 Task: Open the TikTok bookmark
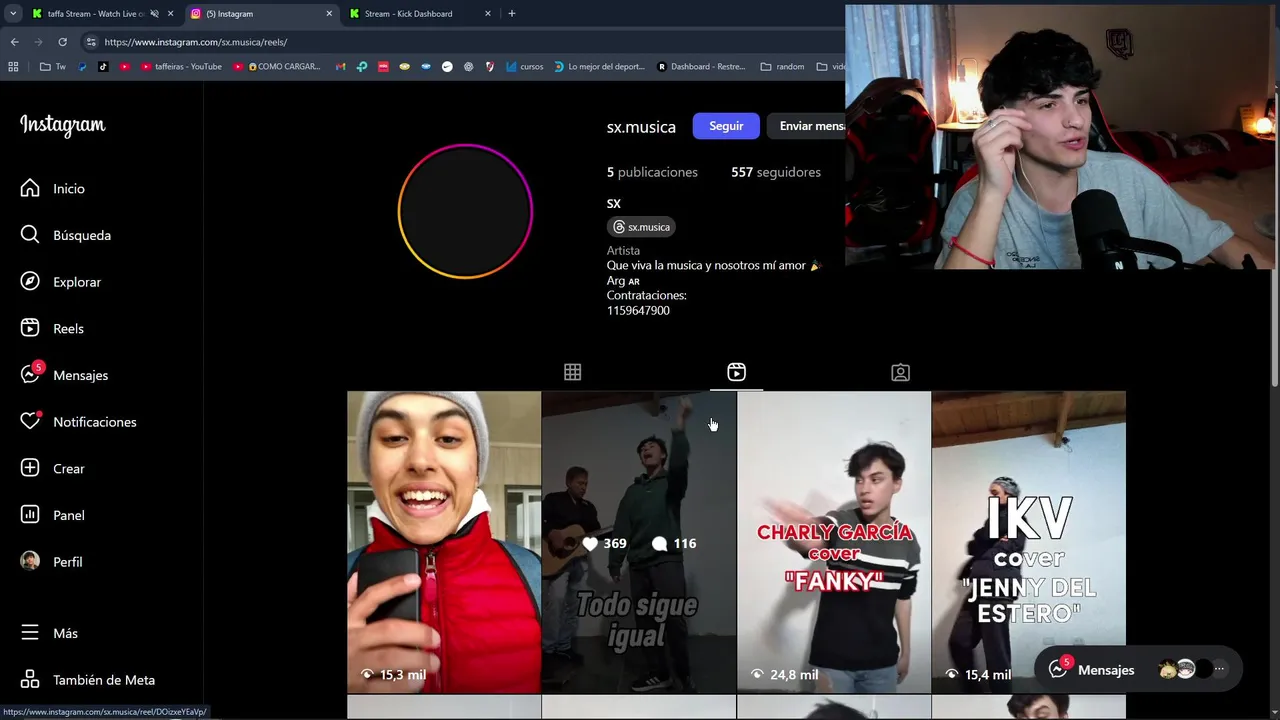click(x=103, y=67)
